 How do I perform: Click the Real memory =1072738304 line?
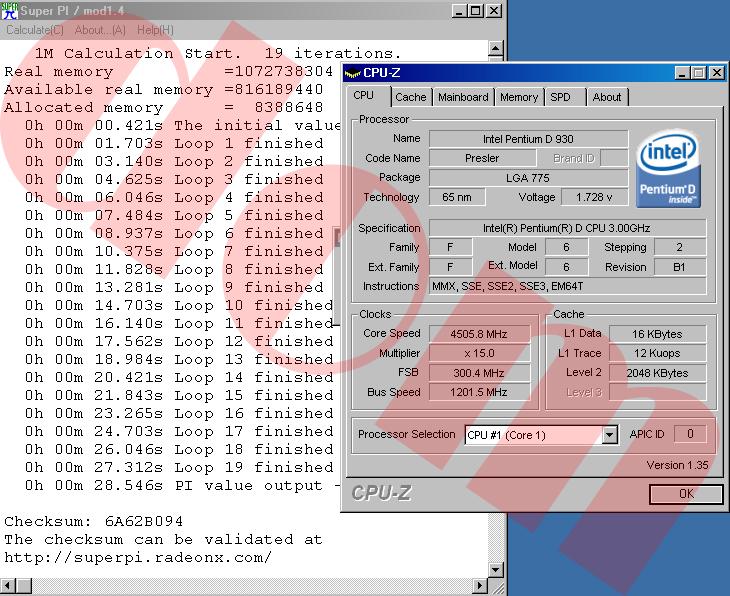tap(169, 72)
